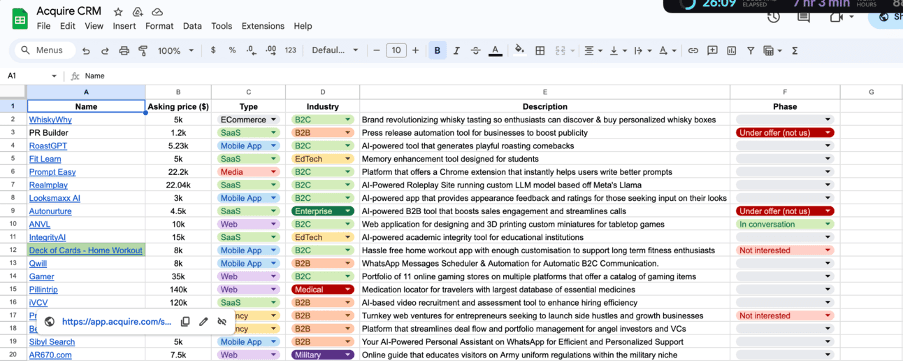The image size is (904, 362).
Task: Click the Redo arrow icon
Action: 105,51
